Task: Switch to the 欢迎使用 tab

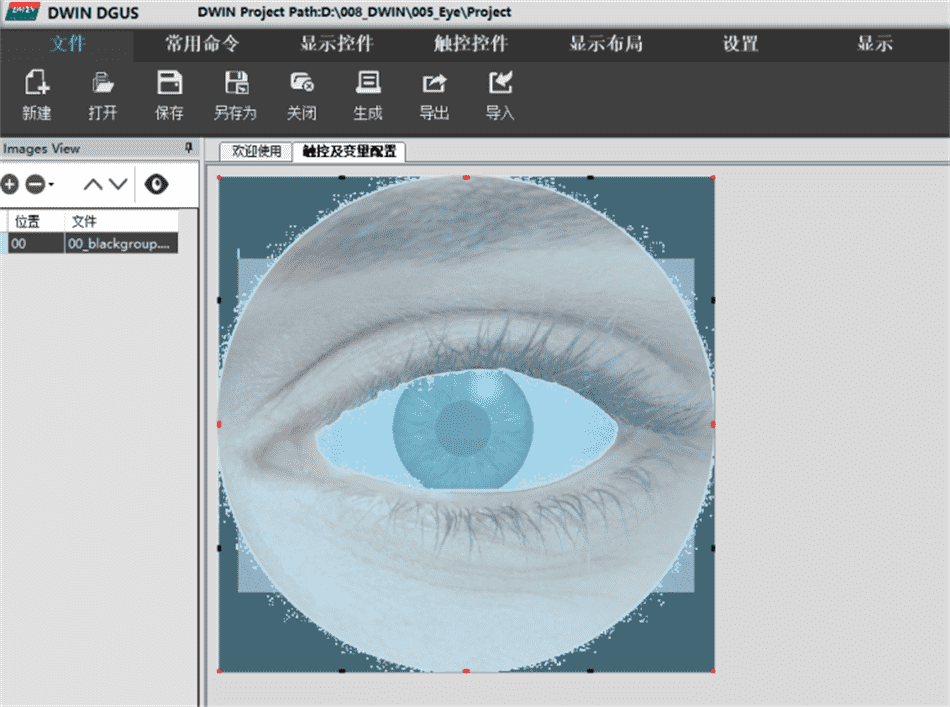Action: (x=256, y=152)
